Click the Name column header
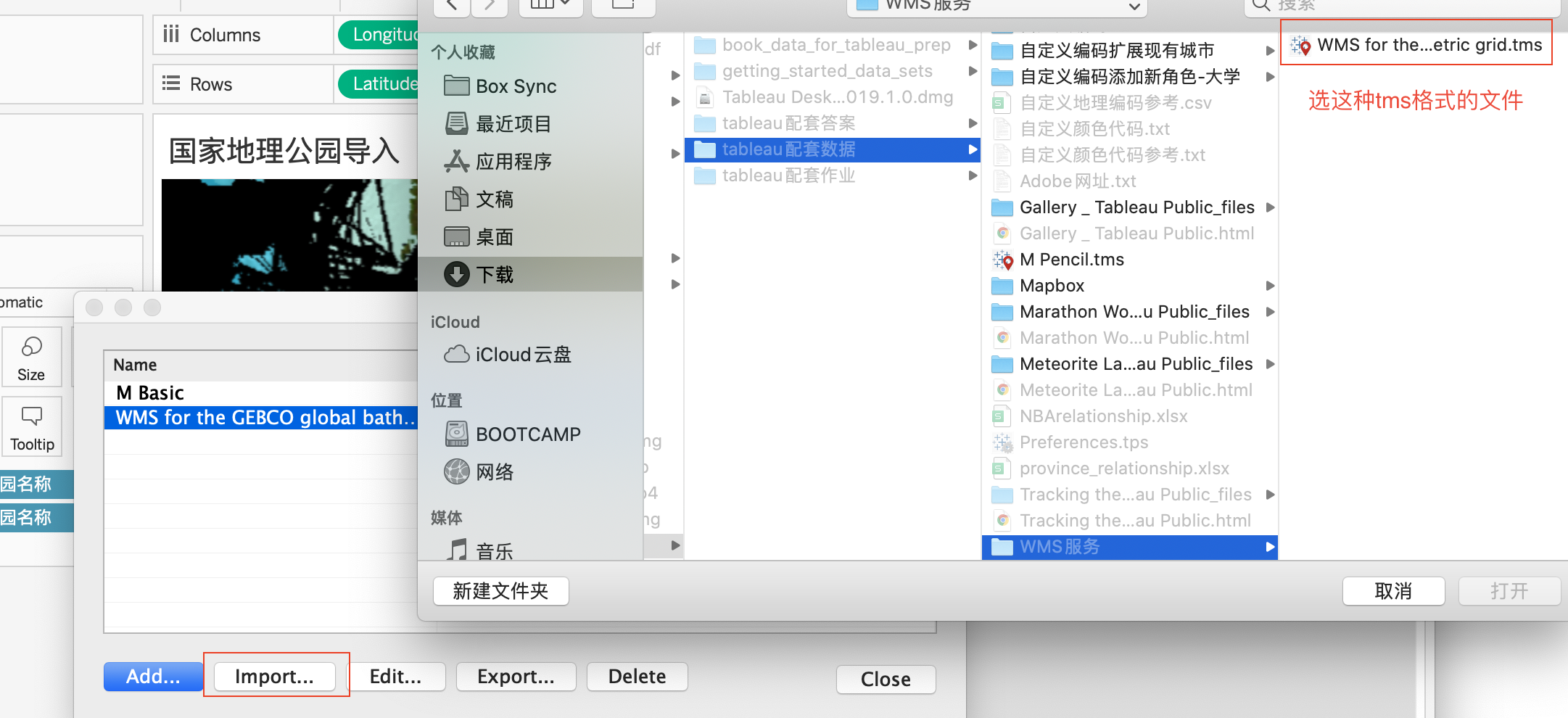 coord(261,366)
